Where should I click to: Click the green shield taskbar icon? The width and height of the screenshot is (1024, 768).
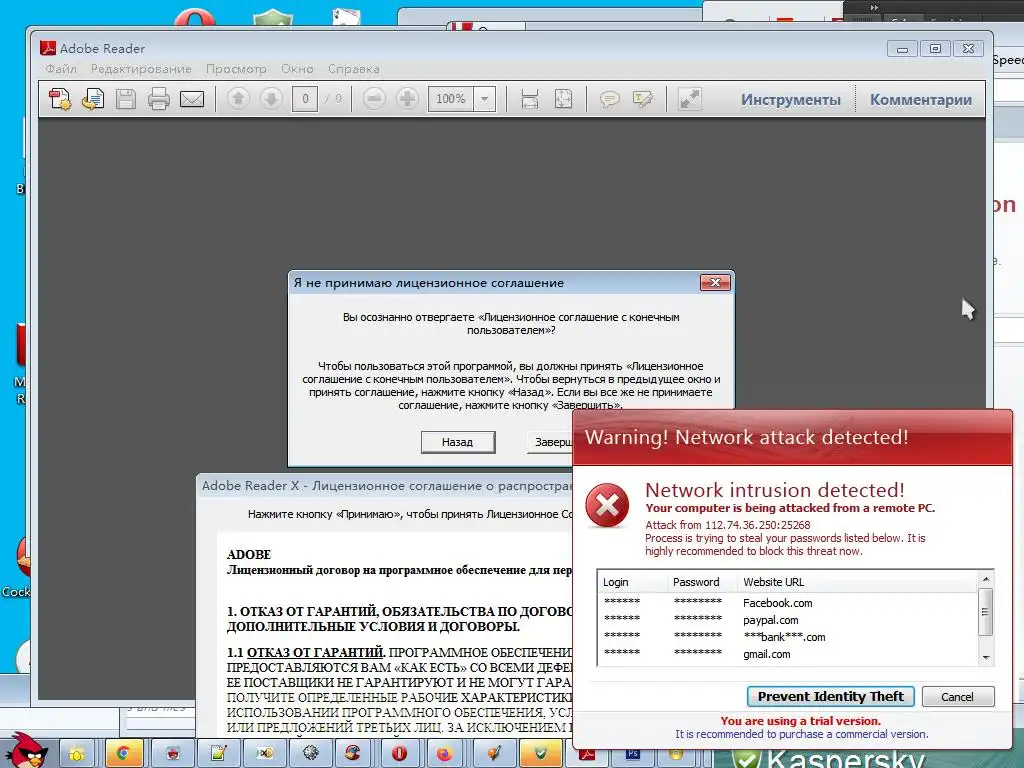pos(540,753)
